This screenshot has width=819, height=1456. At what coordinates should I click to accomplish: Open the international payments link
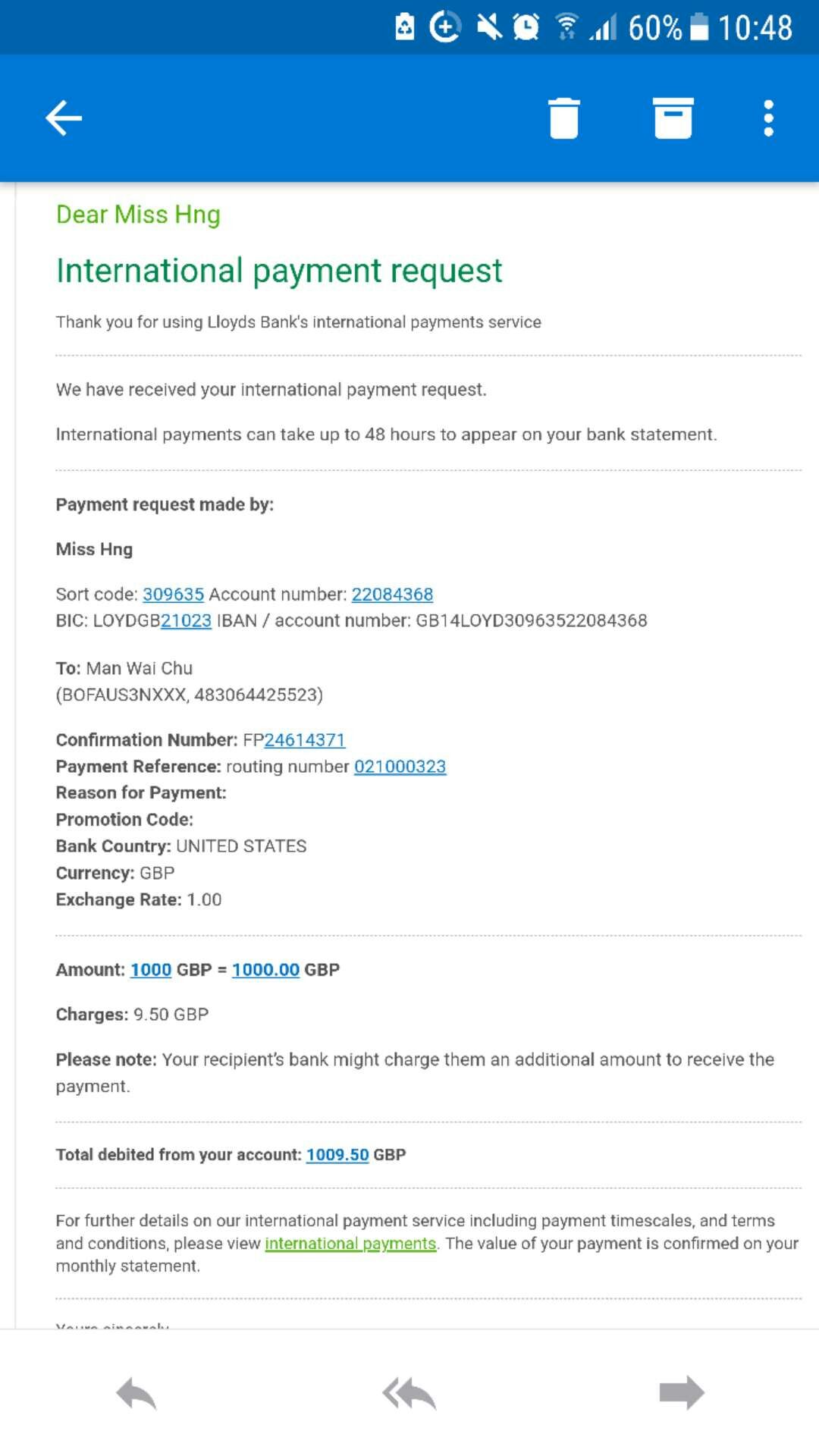350,1244
